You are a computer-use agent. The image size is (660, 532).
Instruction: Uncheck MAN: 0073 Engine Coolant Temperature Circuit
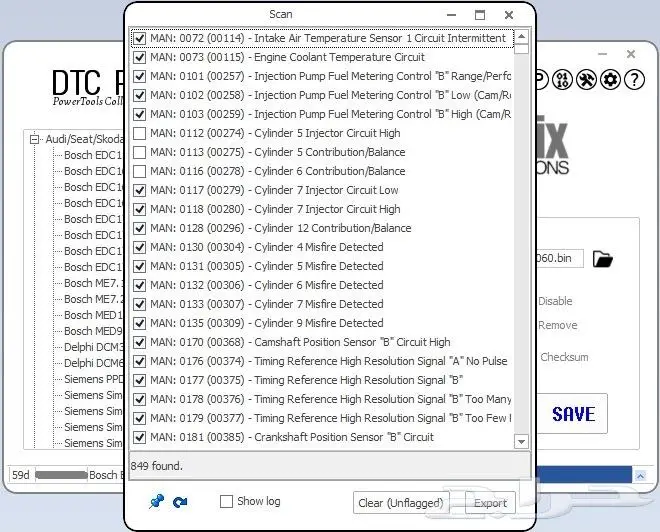click(140, 57)
